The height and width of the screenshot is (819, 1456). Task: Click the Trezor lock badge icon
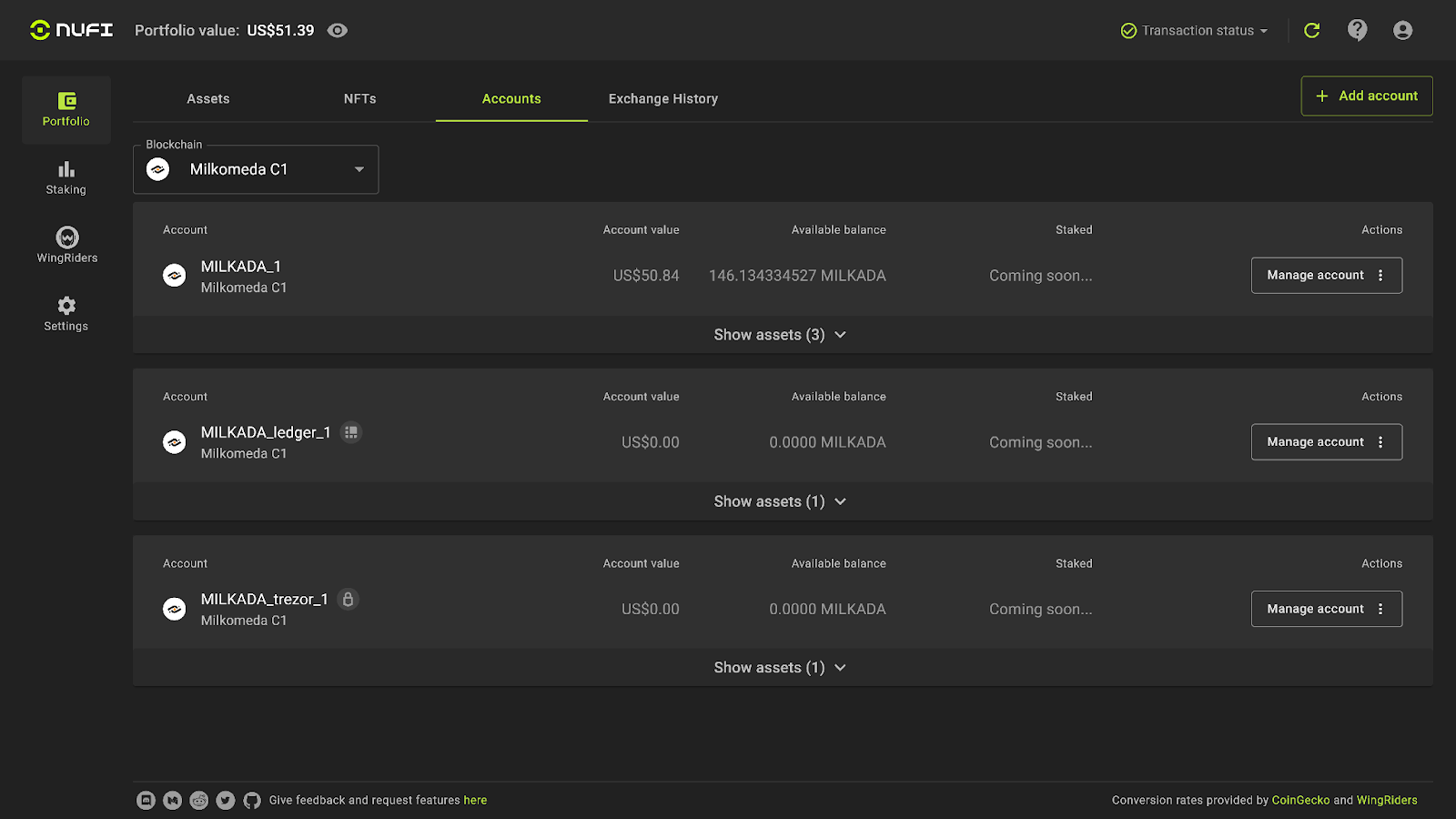click(348, 599)
